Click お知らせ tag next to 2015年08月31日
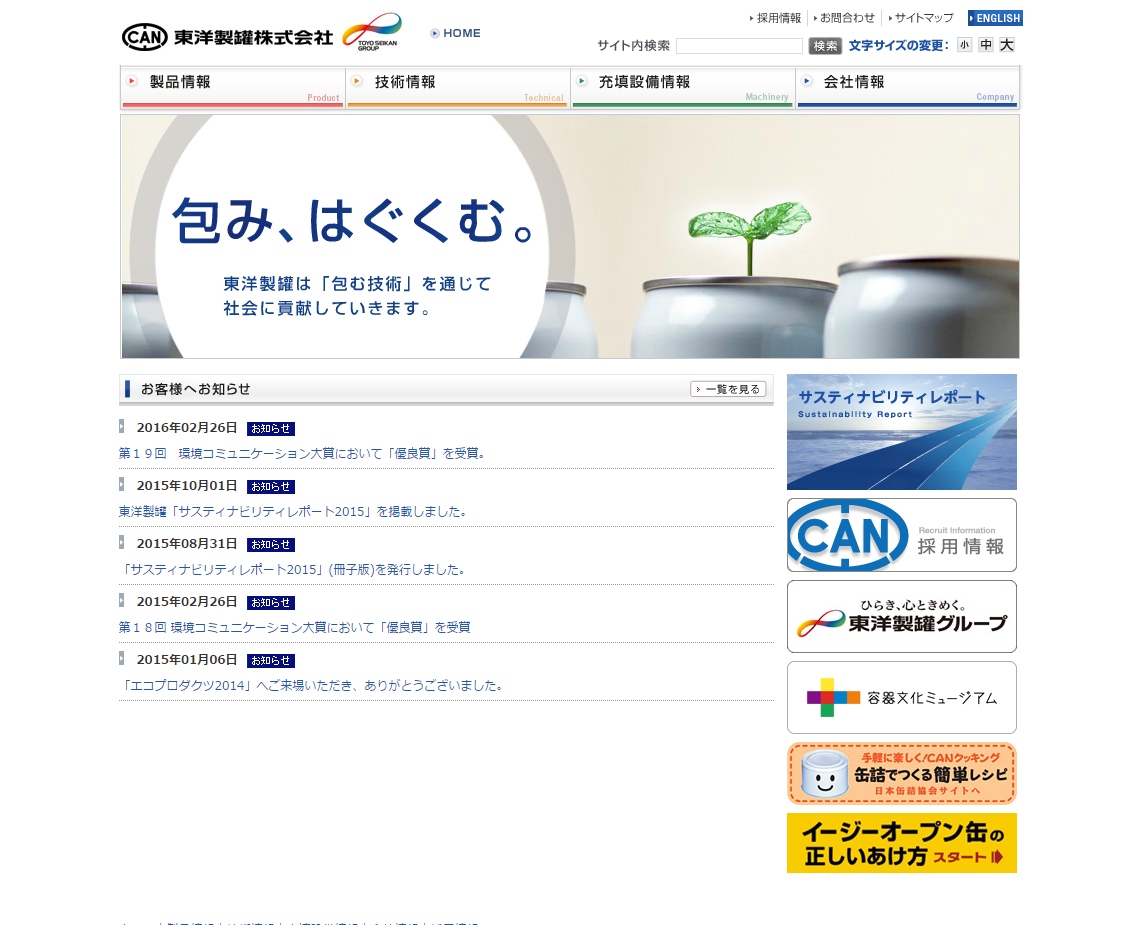Screen dimensions: 1141x925 click(x=271, y=544)
